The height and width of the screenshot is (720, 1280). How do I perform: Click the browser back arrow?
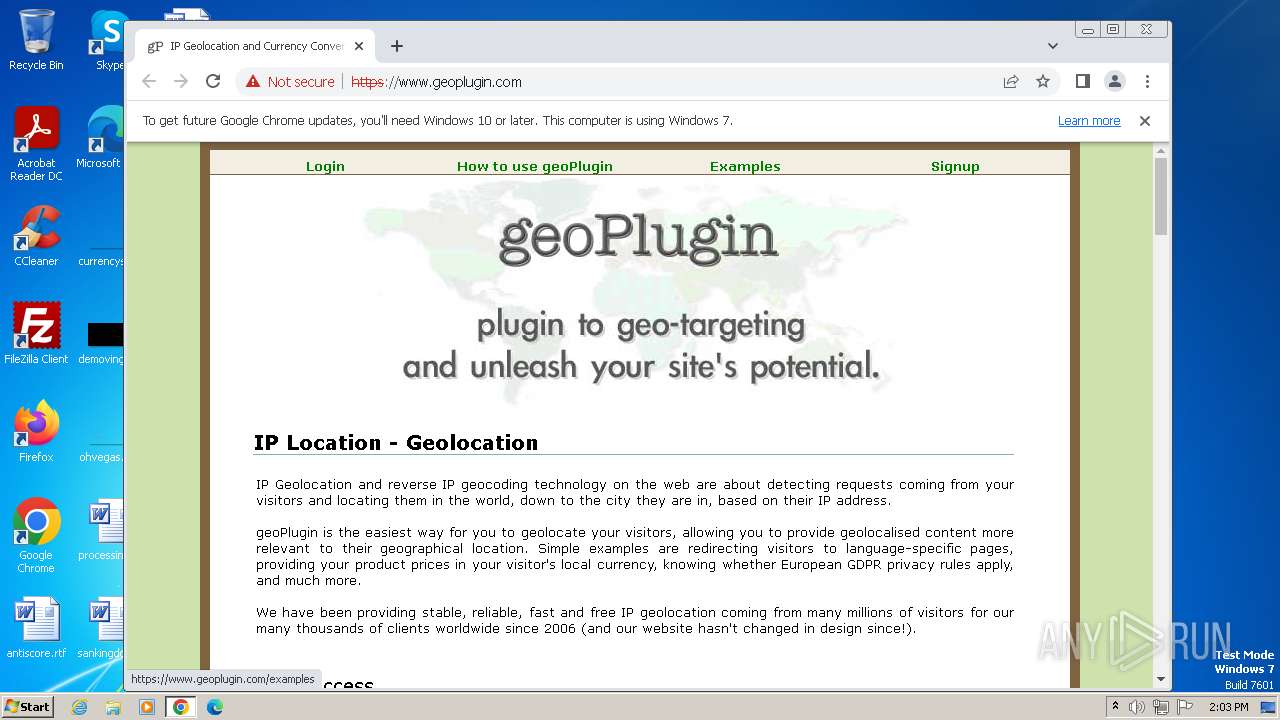(x=149, y=82)
